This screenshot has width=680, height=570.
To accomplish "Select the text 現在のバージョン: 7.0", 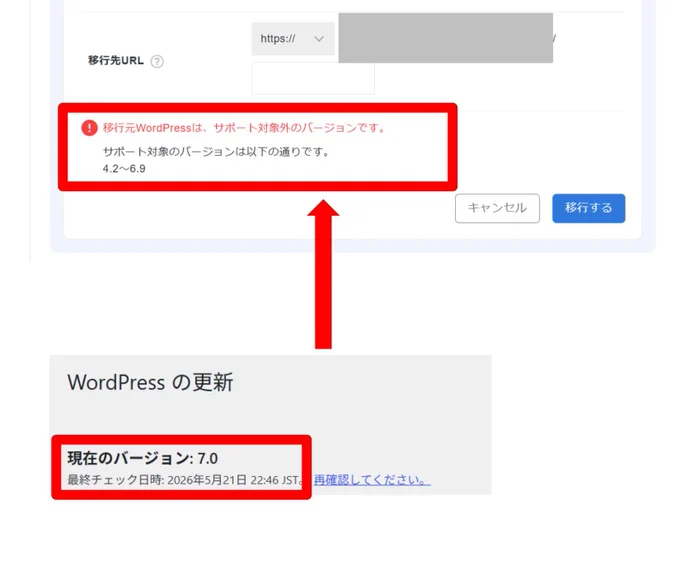I will [143, 458].
